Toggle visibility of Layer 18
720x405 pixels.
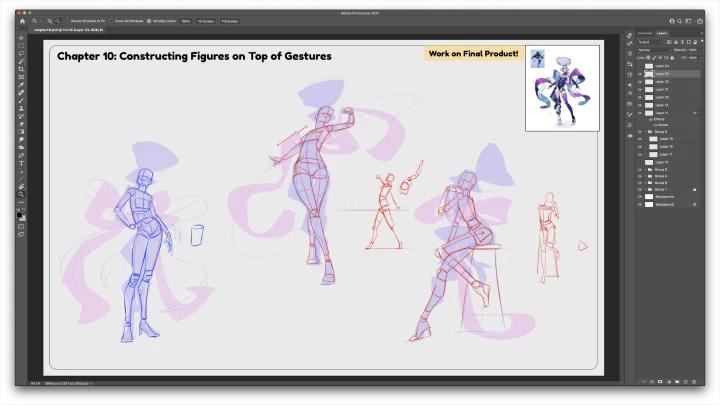point(640,146)
